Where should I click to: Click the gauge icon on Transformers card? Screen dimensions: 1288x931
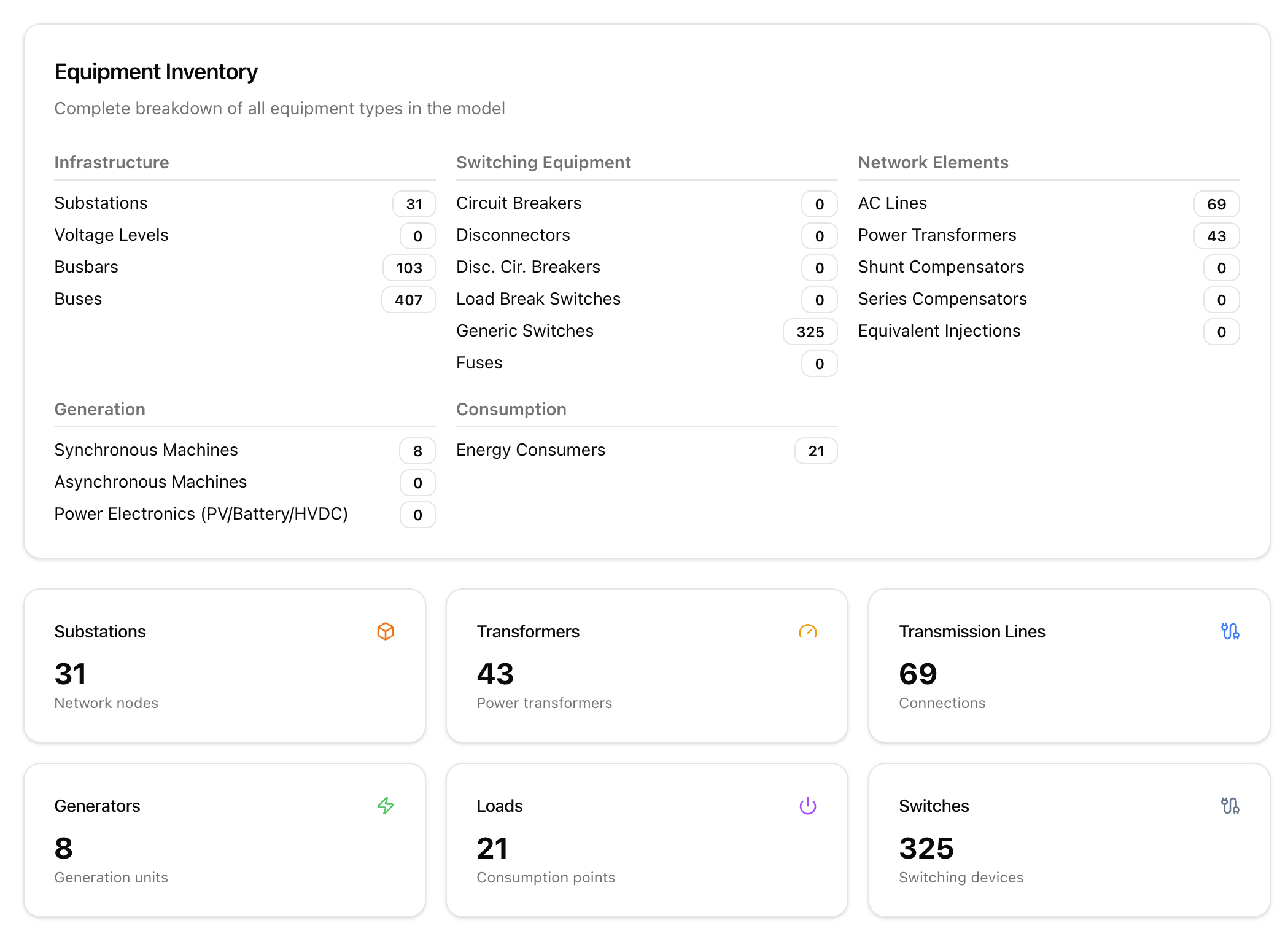coord(807,631)
